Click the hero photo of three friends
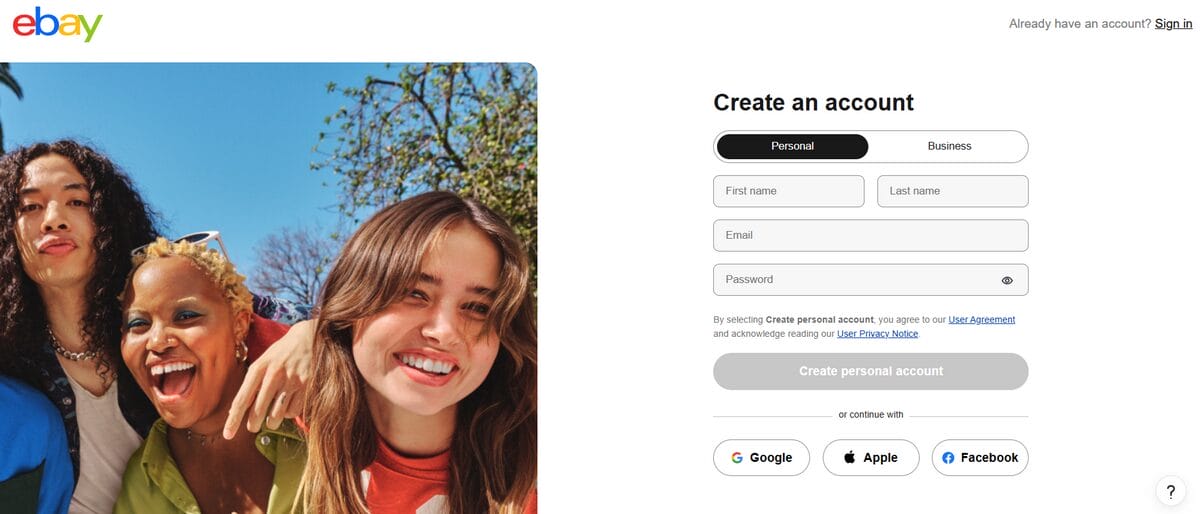 268,288
